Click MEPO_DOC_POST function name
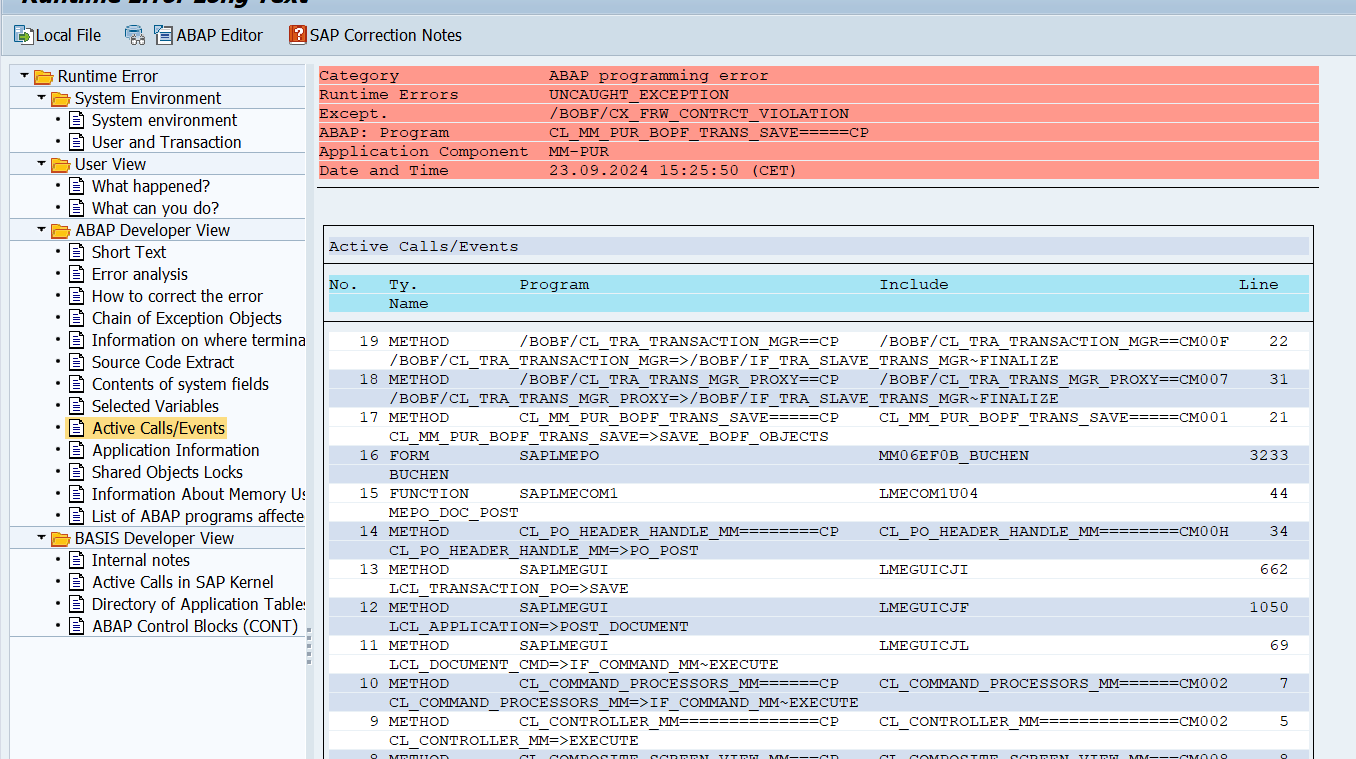1356x759 pixels. (454, 513)
